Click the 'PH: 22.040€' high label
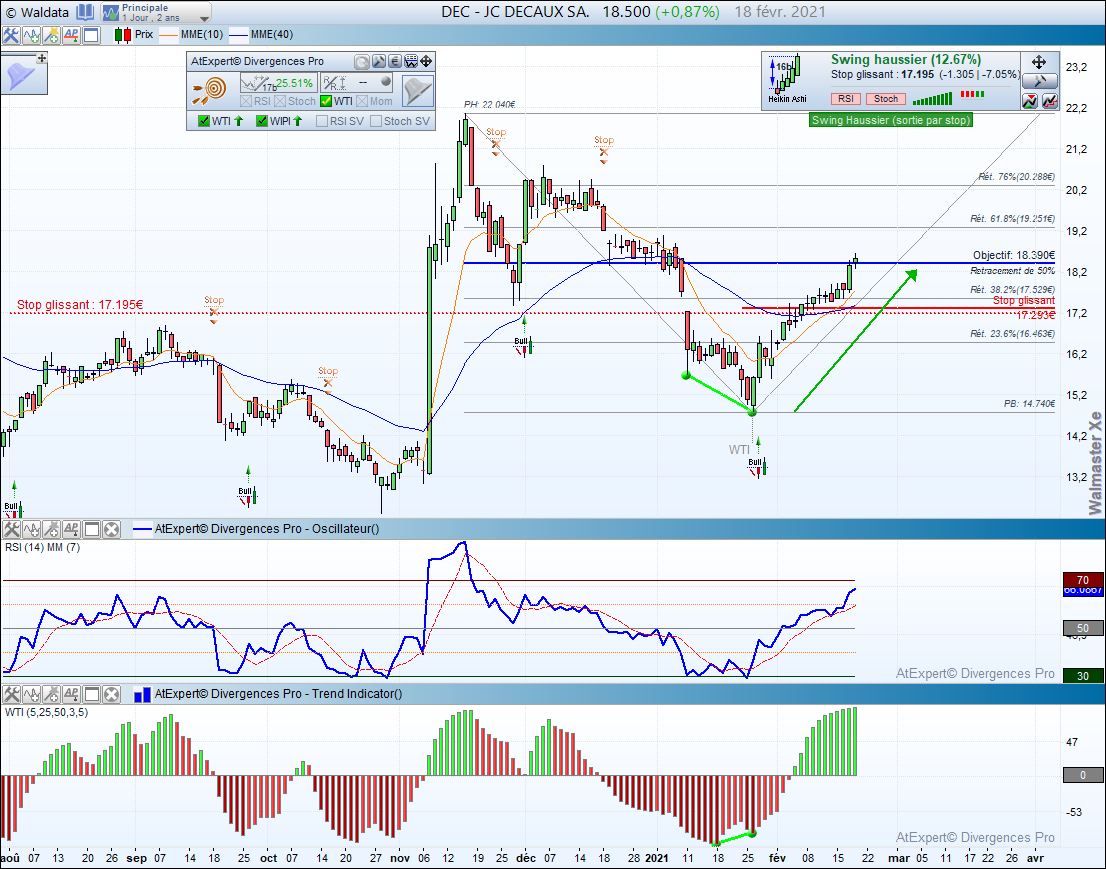This screenshot has width=1106, height=869. [490, 104]
